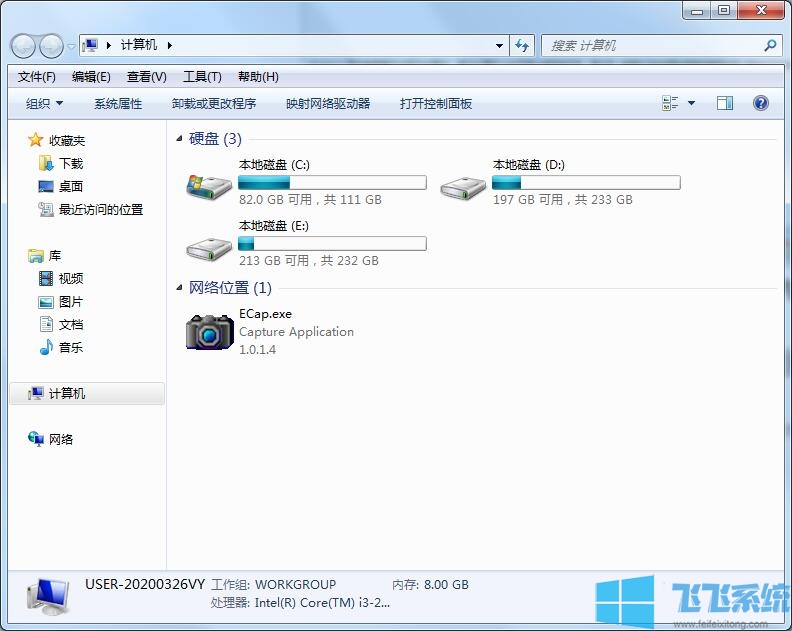This screenshot has height=631, width=792.
Task: Open the 下载 folder in favorites
Action: (x=70, y=163)
